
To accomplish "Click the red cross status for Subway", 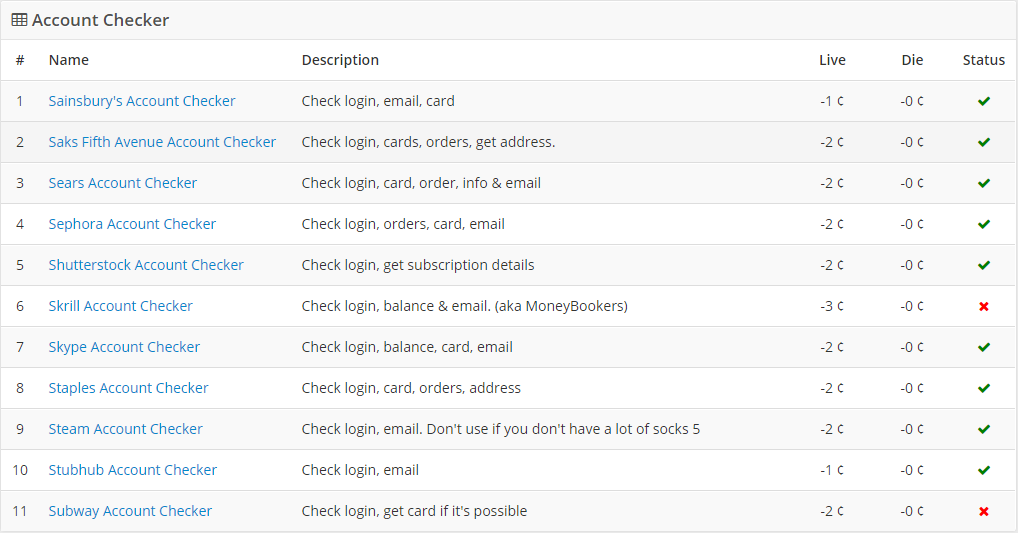I will click(984, 511).
